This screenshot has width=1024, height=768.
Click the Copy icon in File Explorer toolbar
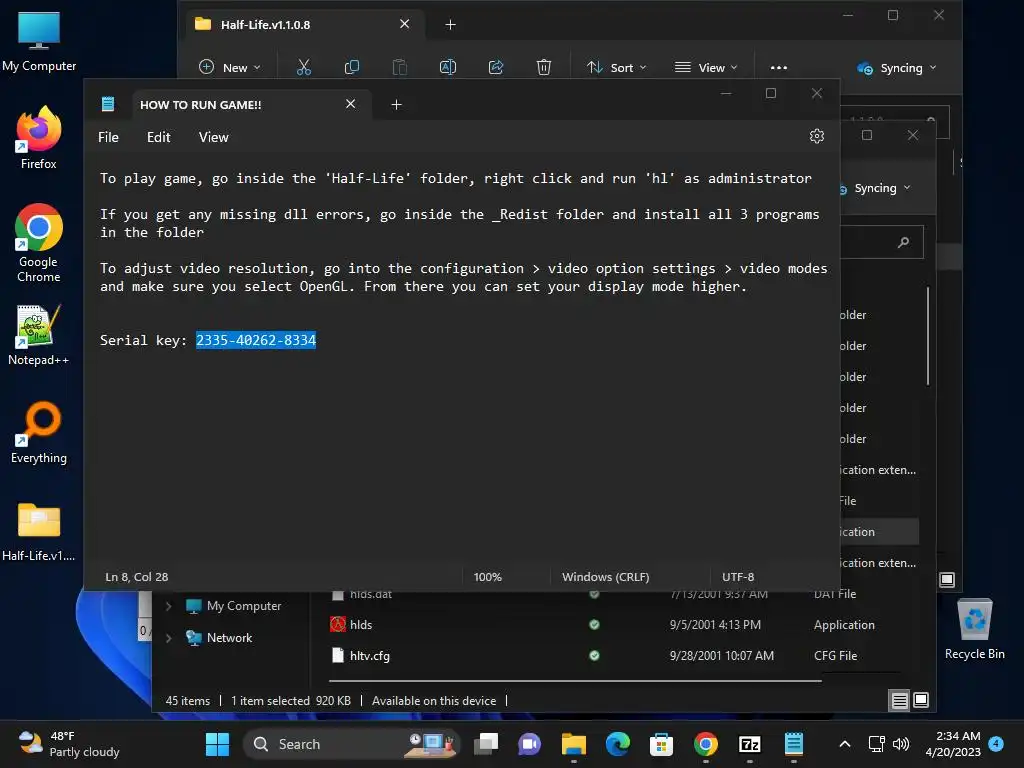tap(351, 67)
